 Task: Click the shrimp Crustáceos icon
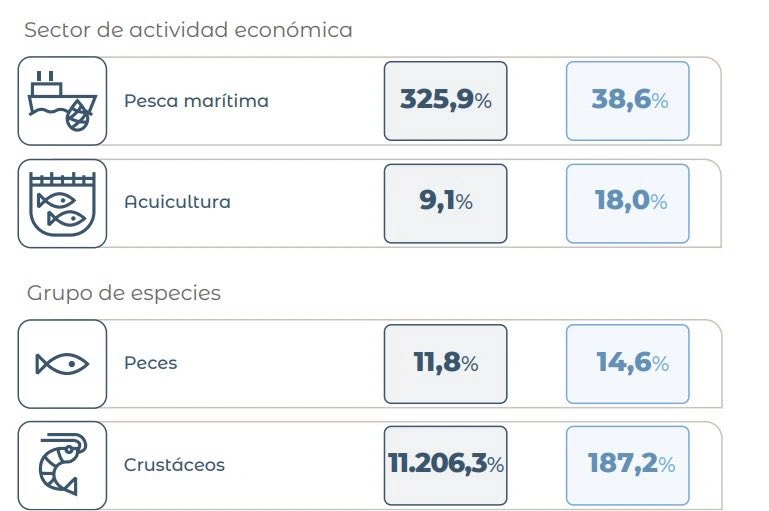pyautogui.click(x=62, y=465)
